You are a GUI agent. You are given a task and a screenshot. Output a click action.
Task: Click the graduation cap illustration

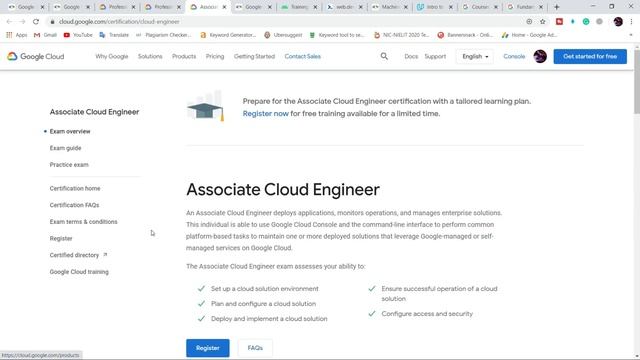pos(206,106)
